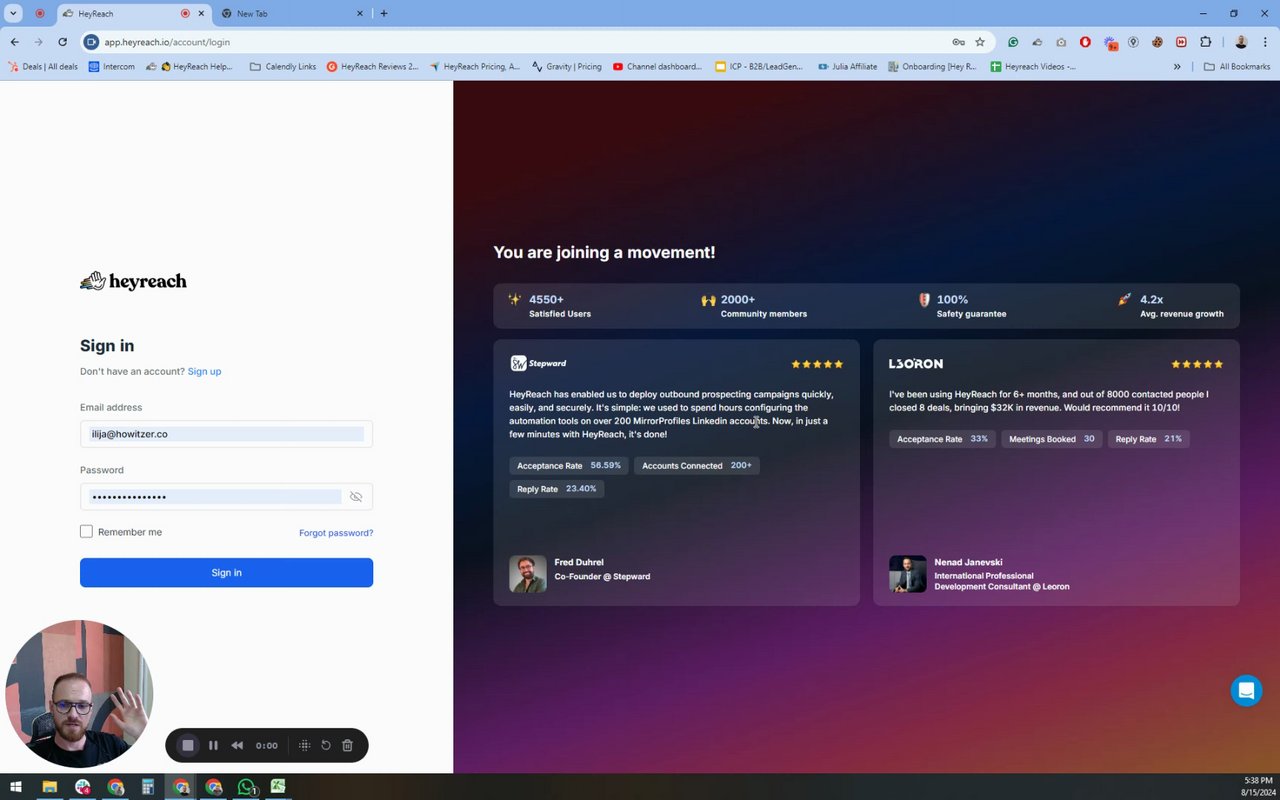Open the extension with orange 9+ badge
This screenshot has height=800, width=1280.
[1110, 43]
